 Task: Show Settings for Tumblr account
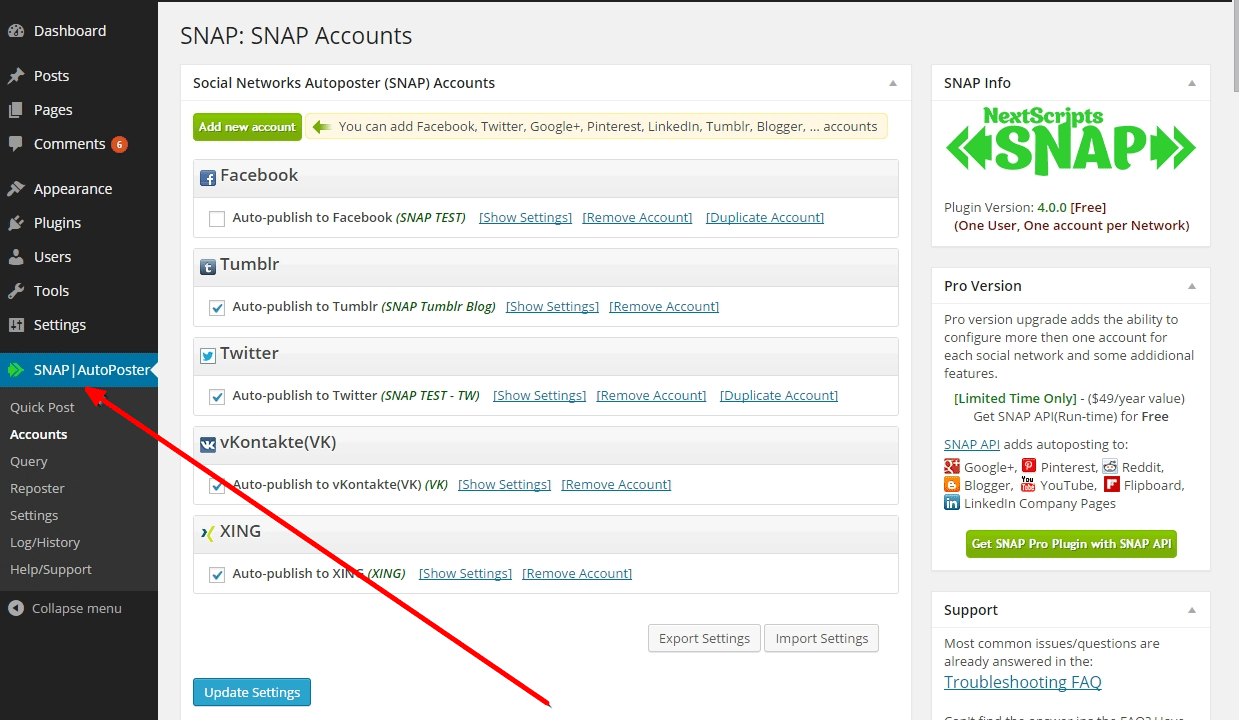pyautogui.click(x=553, y=306)
